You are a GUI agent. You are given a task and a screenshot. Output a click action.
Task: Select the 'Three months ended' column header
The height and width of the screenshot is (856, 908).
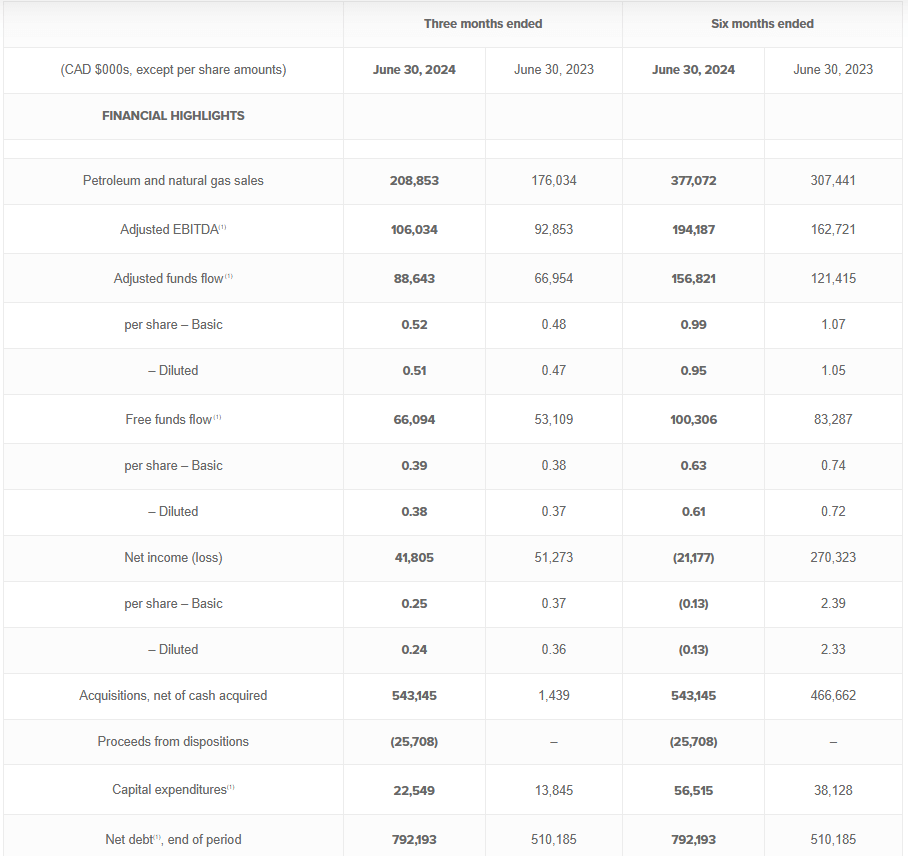click(x=483, y=23)
